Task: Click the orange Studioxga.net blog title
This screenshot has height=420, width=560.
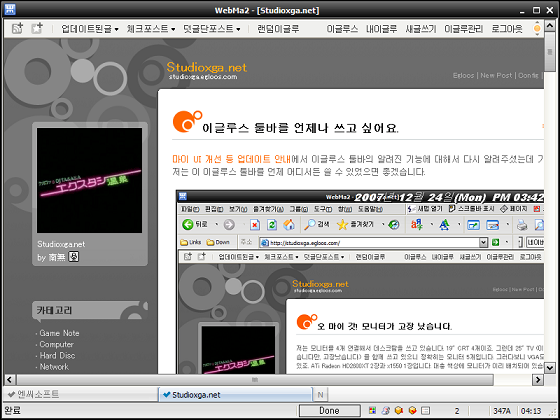Action: pyautogui.click(x=206, y=67)
